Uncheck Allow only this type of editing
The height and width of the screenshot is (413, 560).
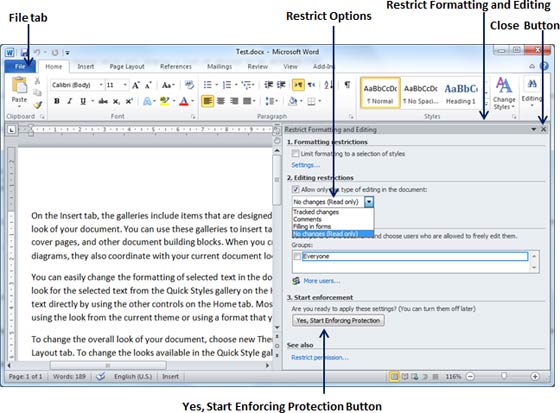point(295,189)
